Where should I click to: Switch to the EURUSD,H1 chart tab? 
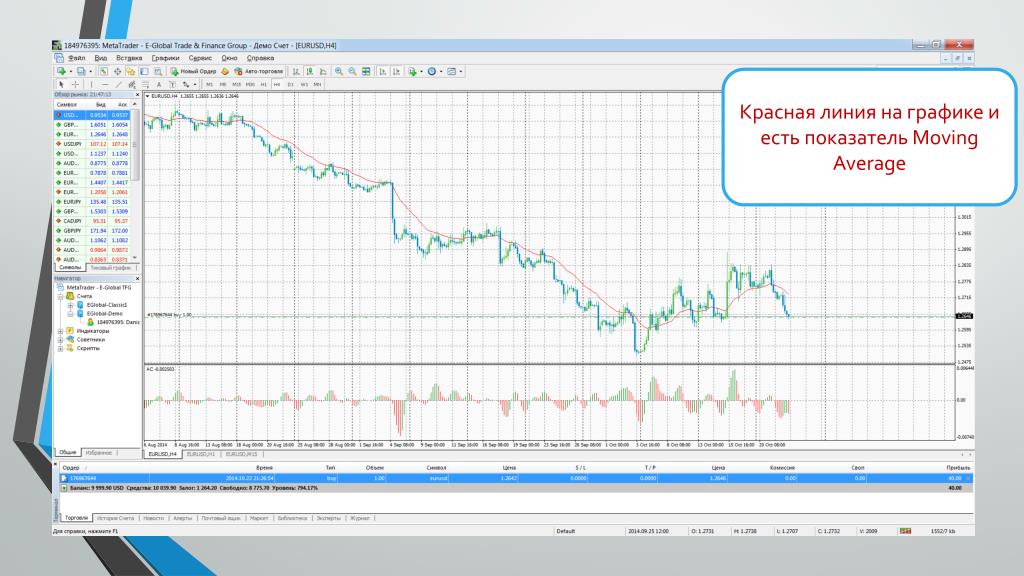click(201, 454)
